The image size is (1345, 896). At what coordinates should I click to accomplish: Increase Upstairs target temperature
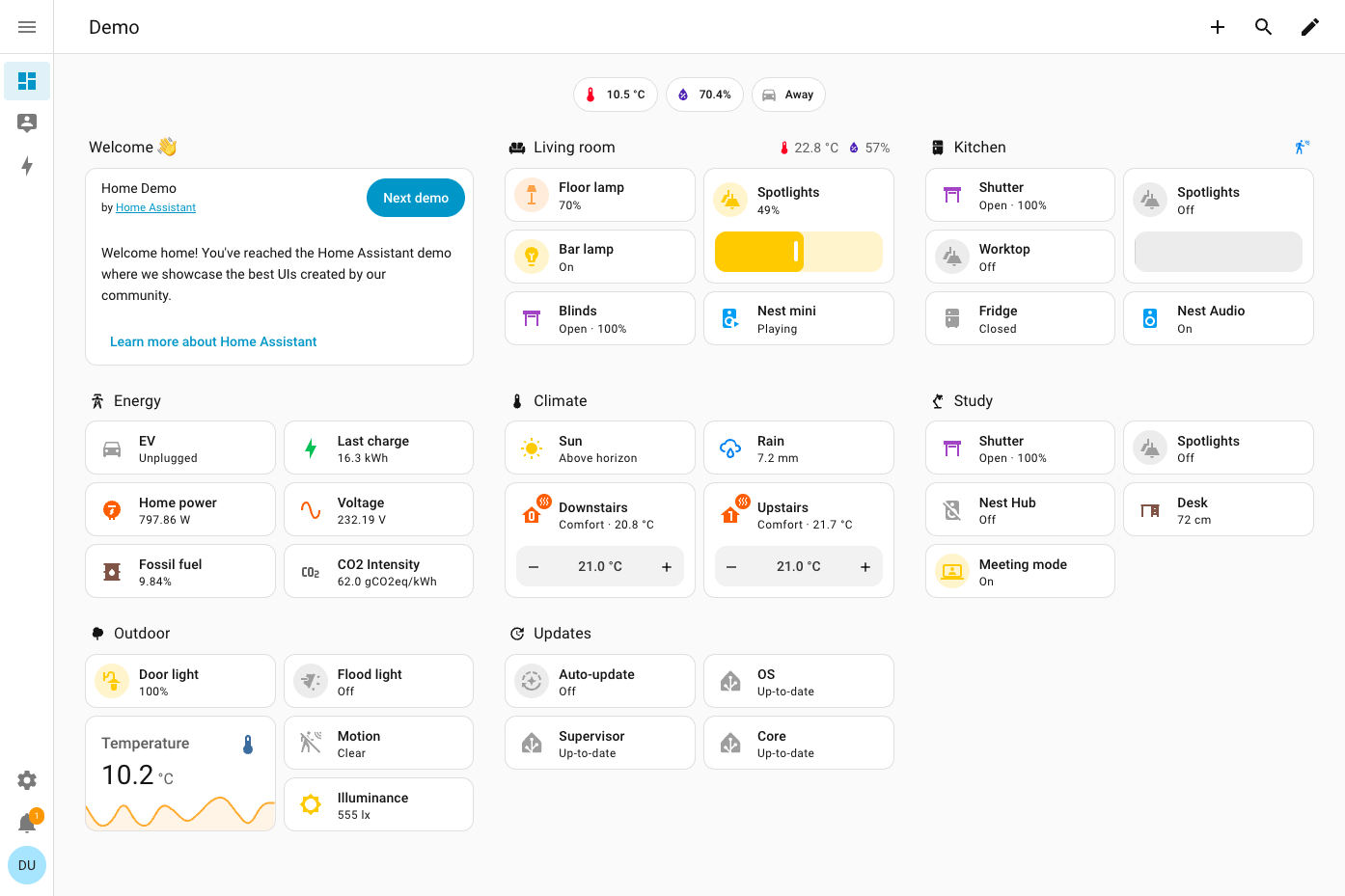[x=865, y=567]
